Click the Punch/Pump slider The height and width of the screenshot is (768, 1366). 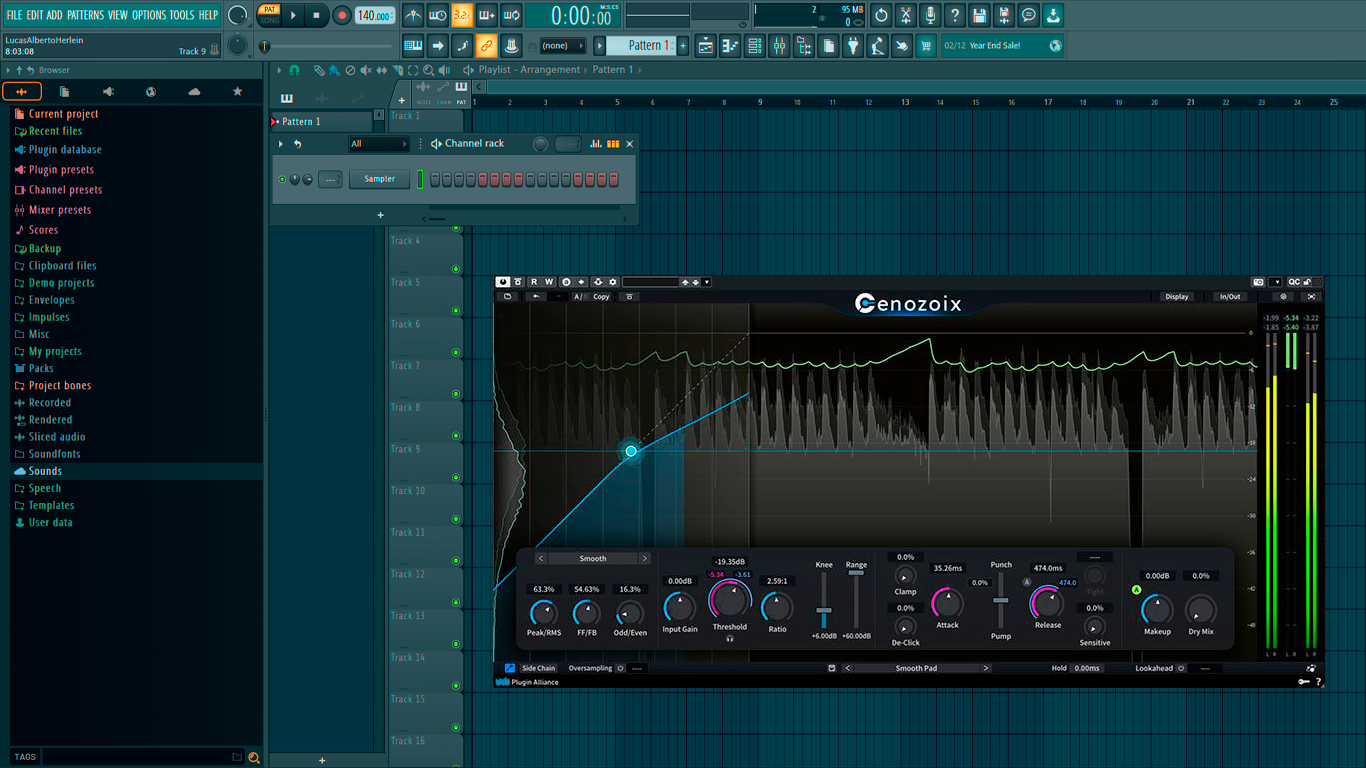1000,600
